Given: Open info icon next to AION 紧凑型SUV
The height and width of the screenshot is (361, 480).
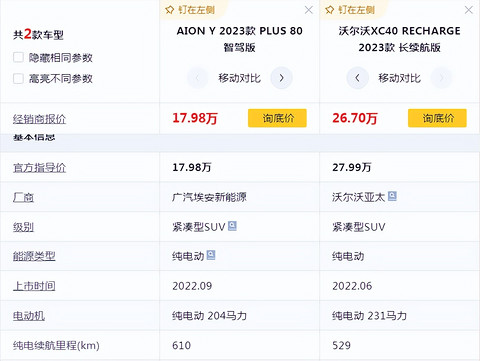Looking at the screenshot, I should [x=232, y=226].
